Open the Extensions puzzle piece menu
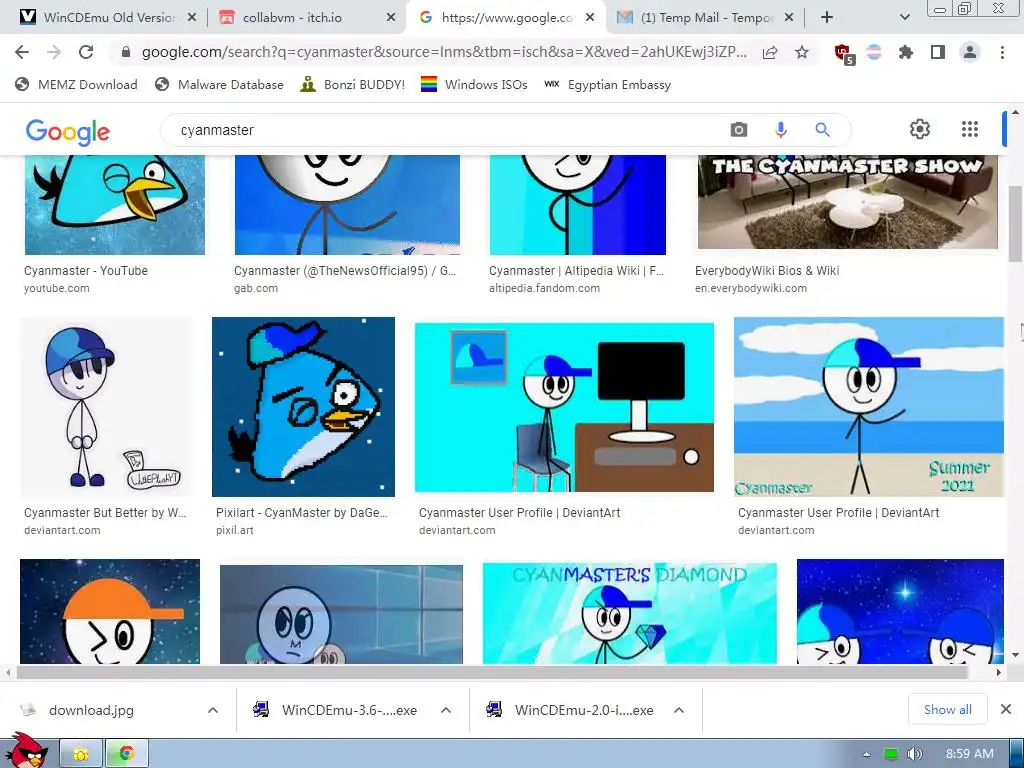This screenshot has height=768, width=1024. point(905,52)
